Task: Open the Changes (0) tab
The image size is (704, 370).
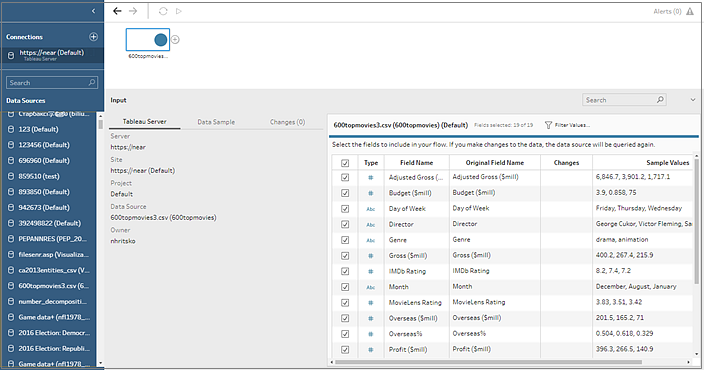Action: point(287,122)
